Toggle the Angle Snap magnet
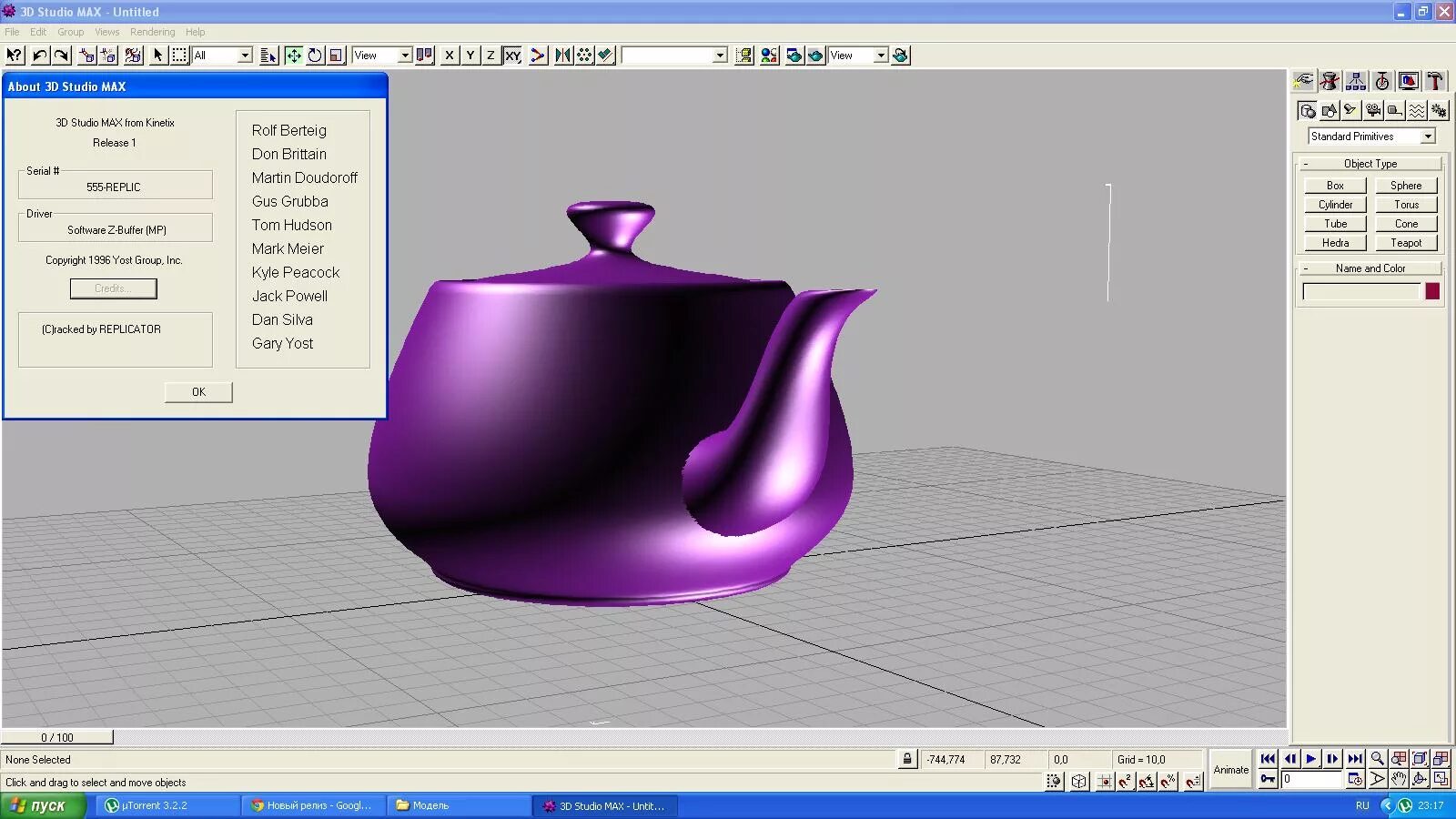 1148,781
